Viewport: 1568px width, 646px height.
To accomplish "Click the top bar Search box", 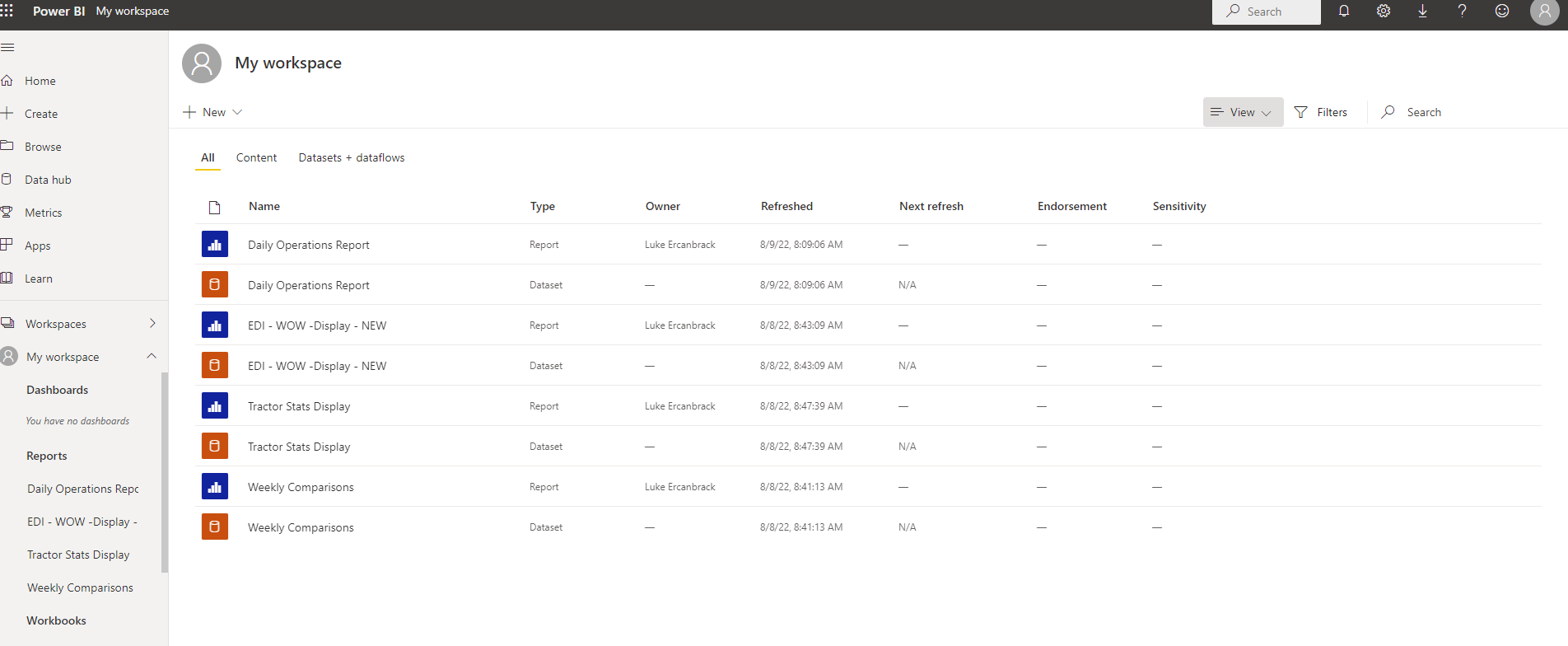I will click(x=1267, y=12).
